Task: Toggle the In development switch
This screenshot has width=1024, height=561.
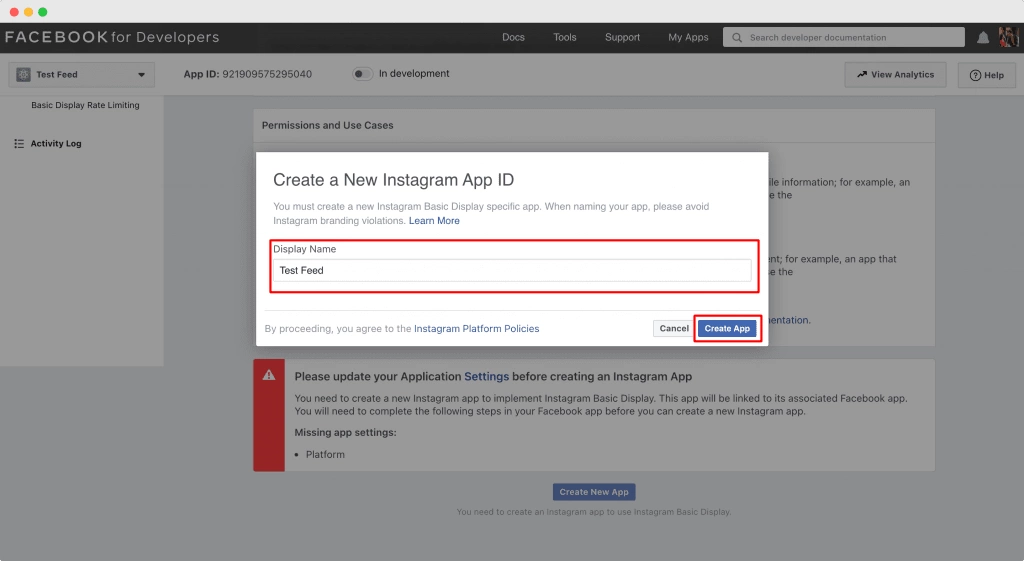Action: point(362,74)
